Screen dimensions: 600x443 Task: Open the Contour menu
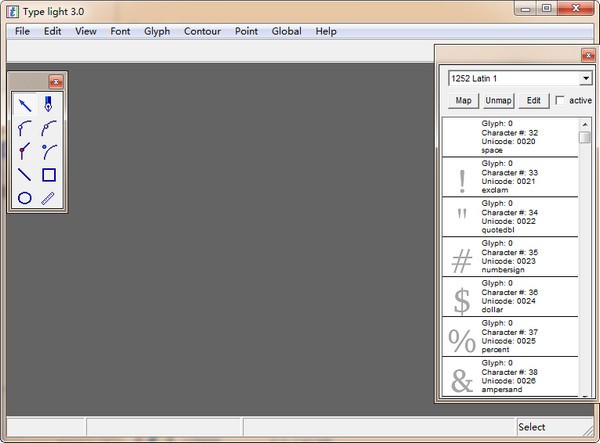[202, 31]
